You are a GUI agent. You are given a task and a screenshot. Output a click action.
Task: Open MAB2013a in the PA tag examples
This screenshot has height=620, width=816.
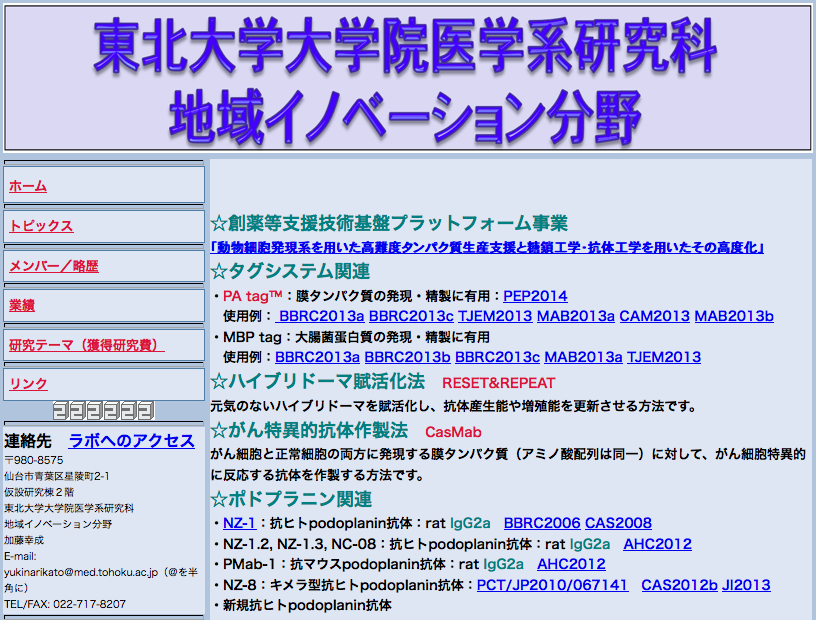576,316
